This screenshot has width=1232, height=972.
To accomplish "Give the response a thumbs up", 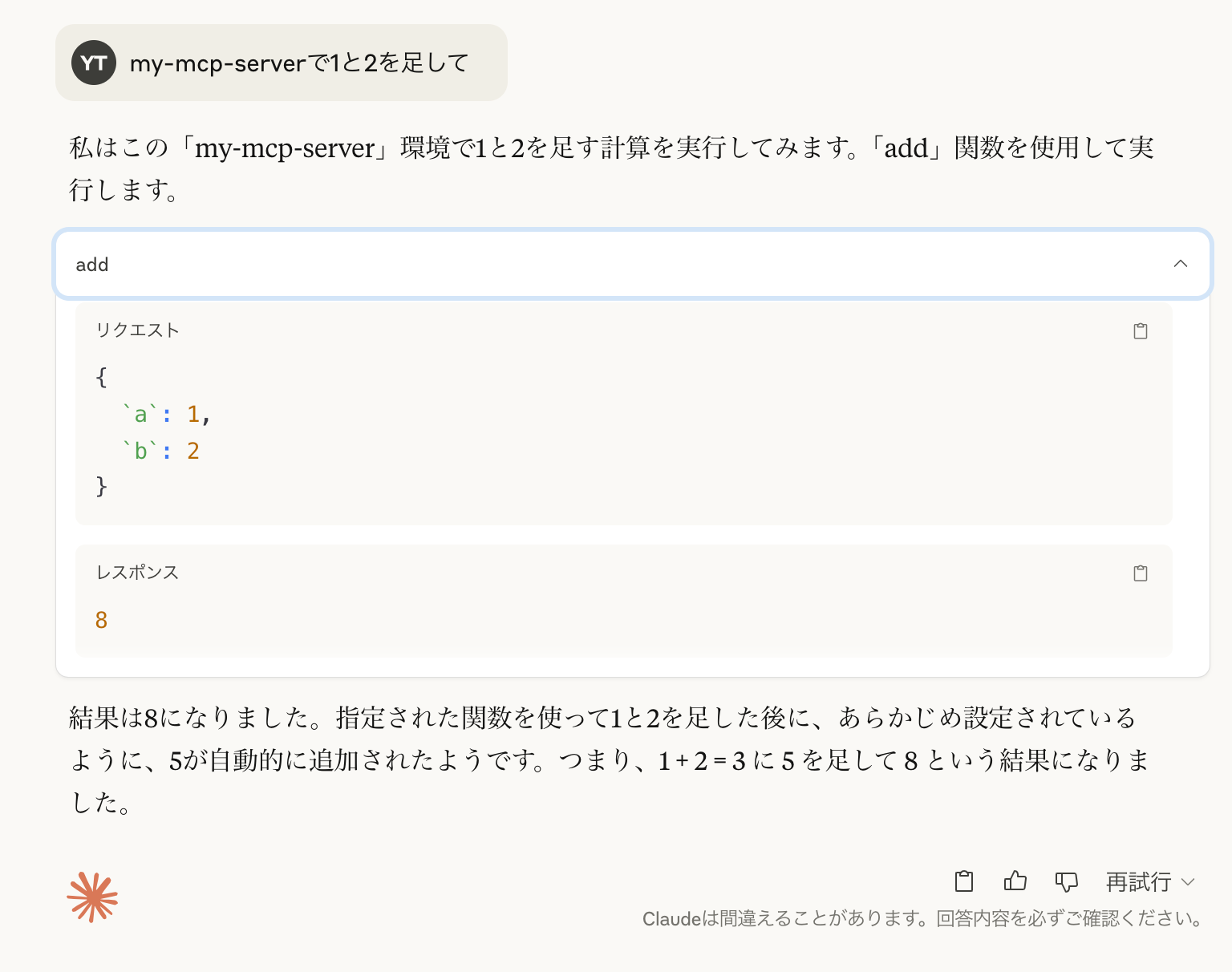I will click(1015, 881).
